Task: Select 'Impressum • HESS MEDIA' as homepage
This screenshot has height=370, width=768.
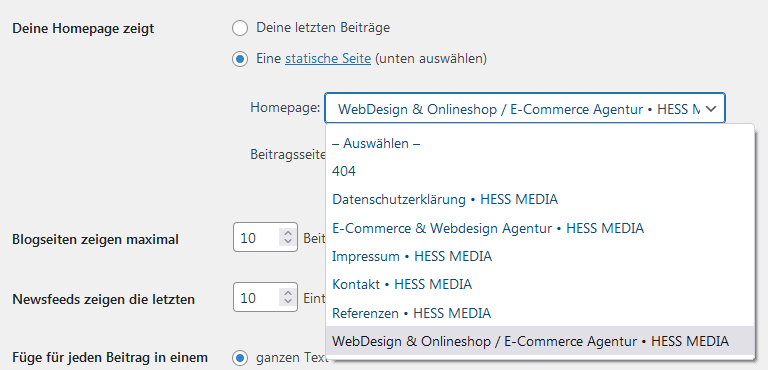Action: coord(540,256)
